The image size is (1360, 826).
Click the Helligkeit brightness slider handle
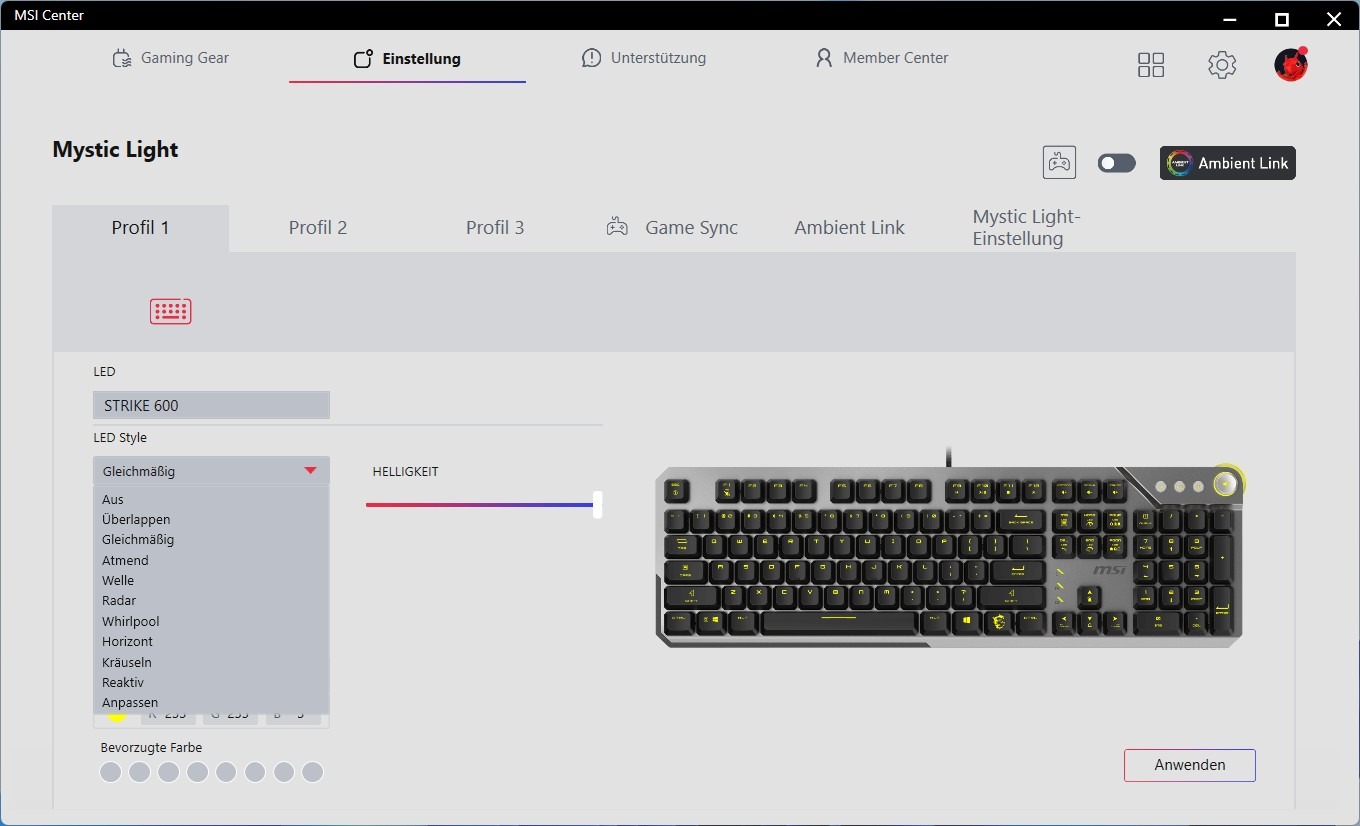pyautogui.click(x=597, y=504)
